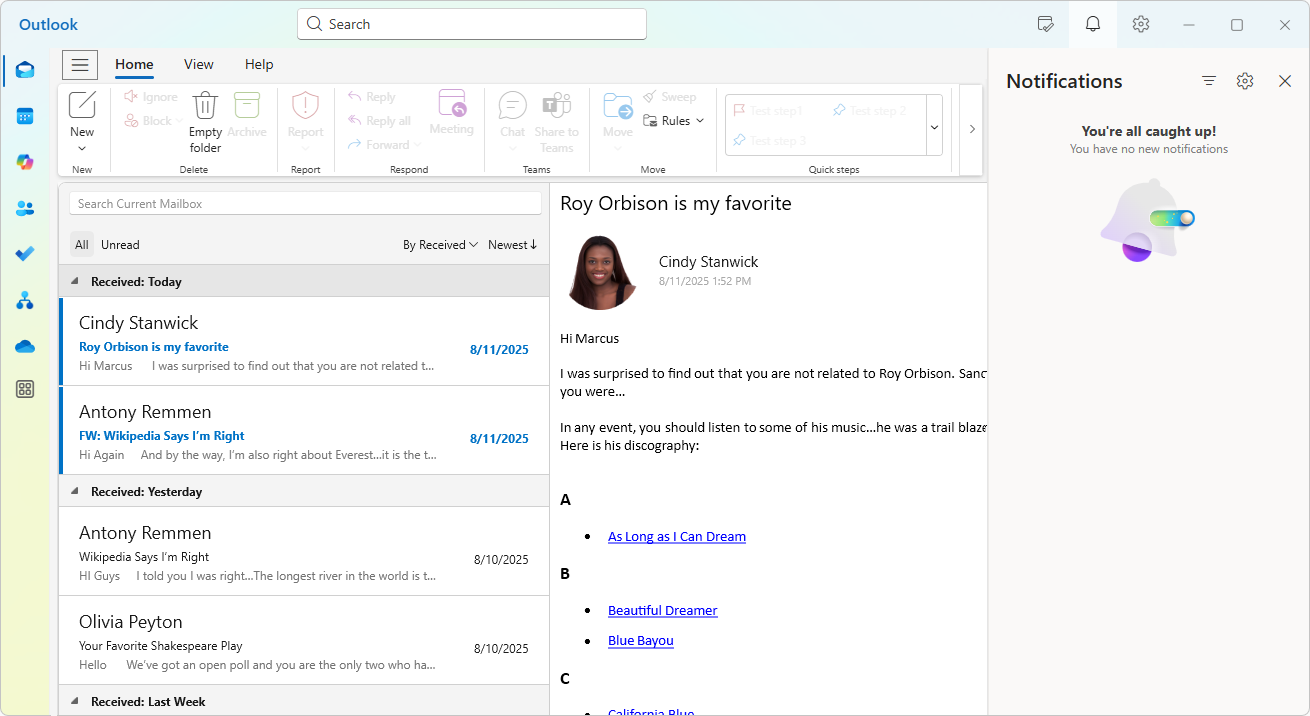Open the notification bell icon
This screenshot has height=716, width=1310.
(1093, 24)
